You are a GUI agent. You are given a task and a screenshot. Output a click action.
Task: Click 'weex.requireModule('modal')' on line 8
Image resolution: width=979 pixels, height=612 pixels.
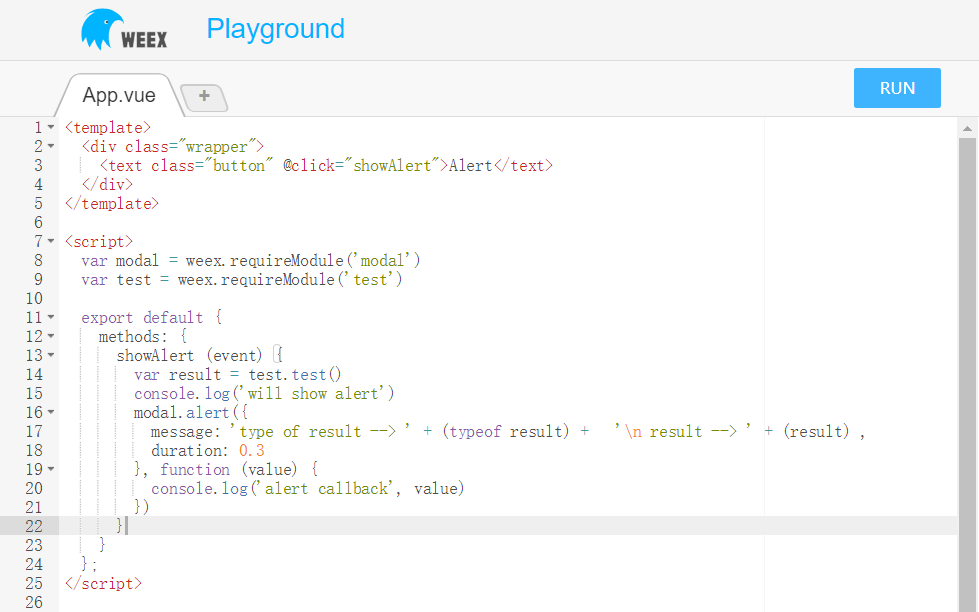[x=303, y=260]
